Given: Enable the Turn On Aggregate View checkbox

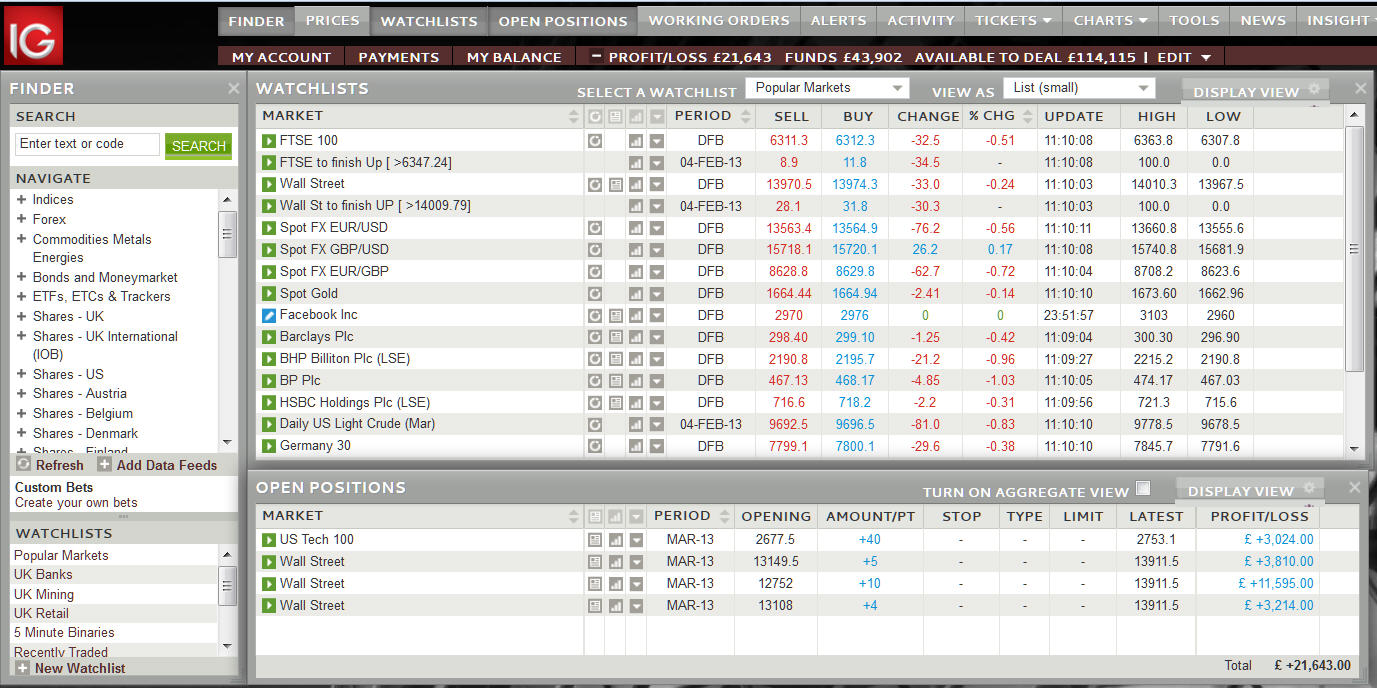Looking at the screenshot, I should (1143, 489).
